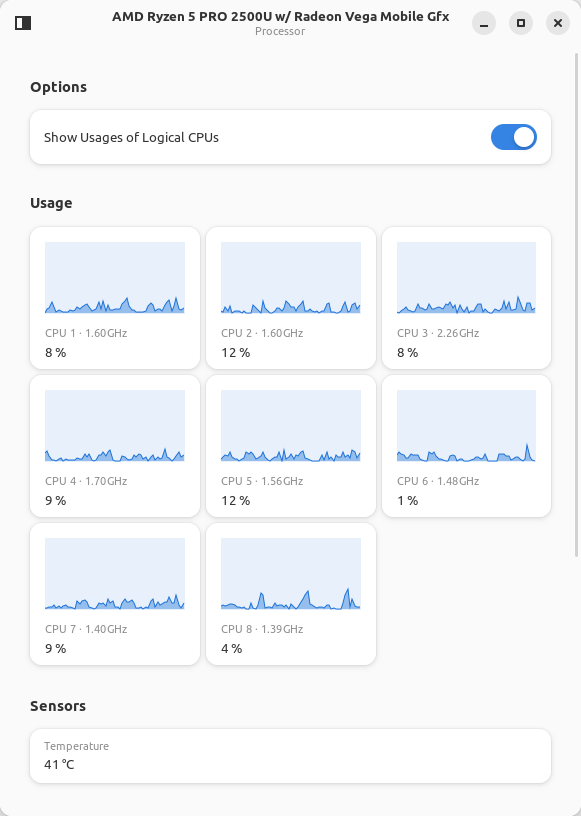
Task: Click the CPU 3 · 2.26 GHz label
Action: pos(438,333)
